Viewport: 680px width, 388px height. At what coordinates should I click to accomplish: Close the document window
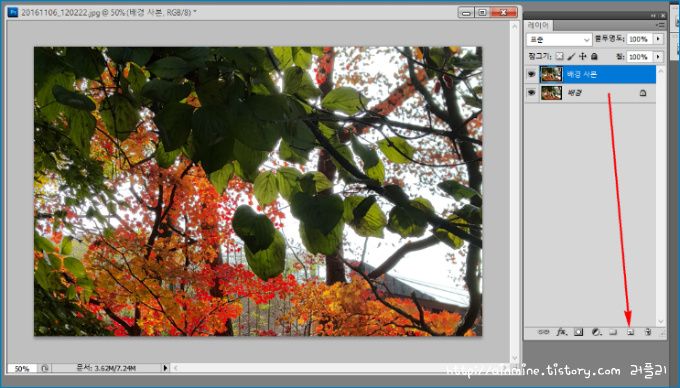pos(503,13)
